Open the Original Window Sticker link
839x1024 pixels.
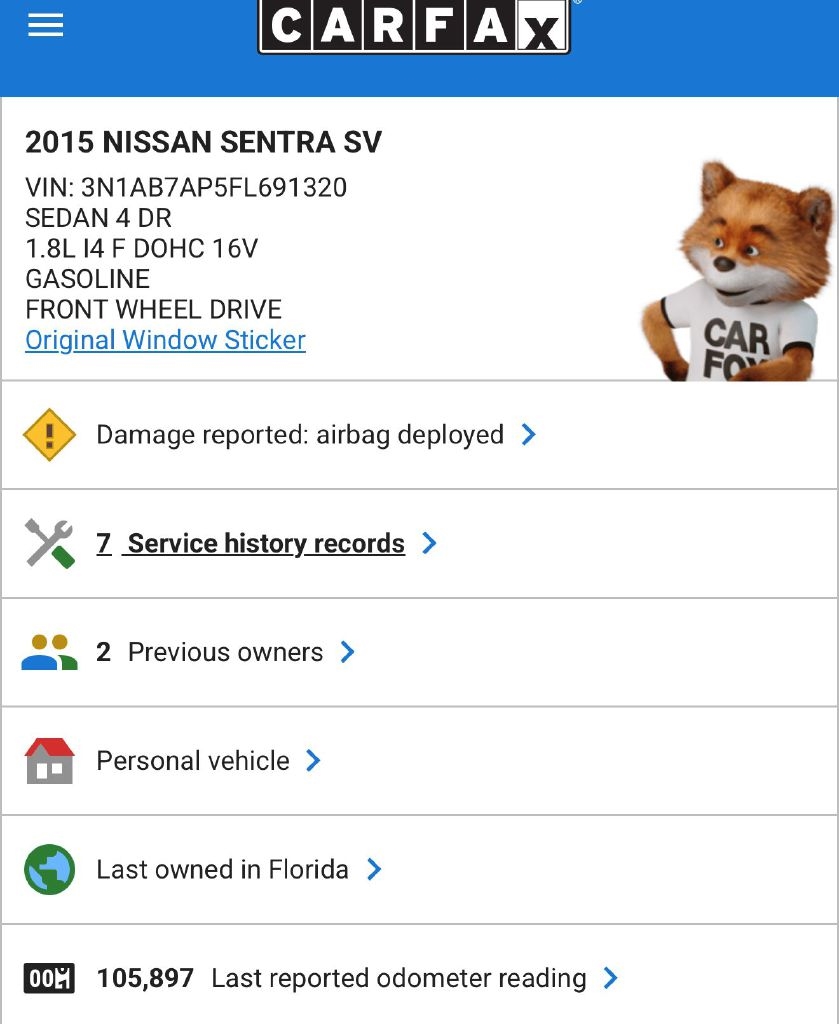165,340
